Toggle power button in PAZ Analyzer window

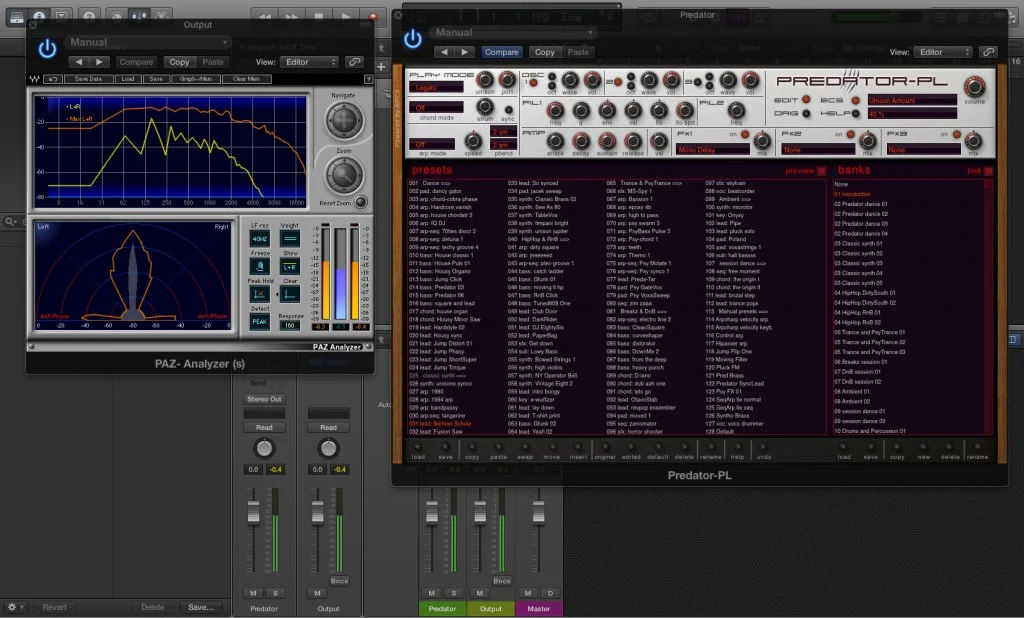click(47, 48)
